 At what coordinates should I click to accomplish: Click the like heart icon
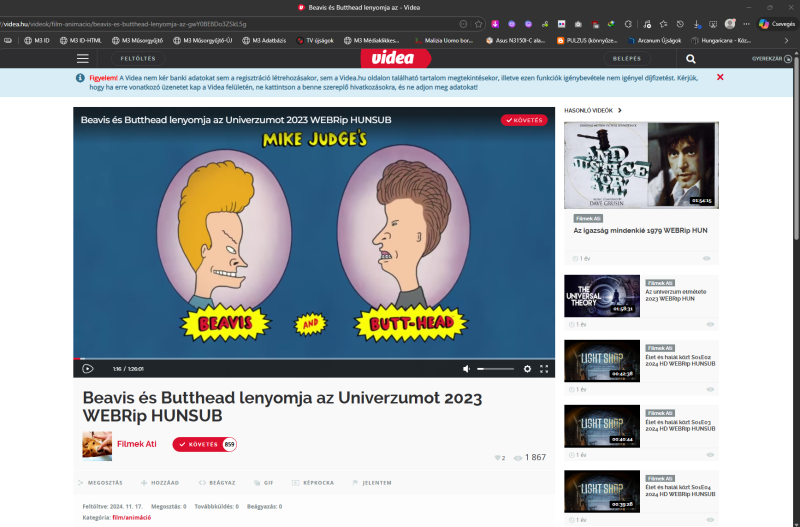[x=497, y=458]
